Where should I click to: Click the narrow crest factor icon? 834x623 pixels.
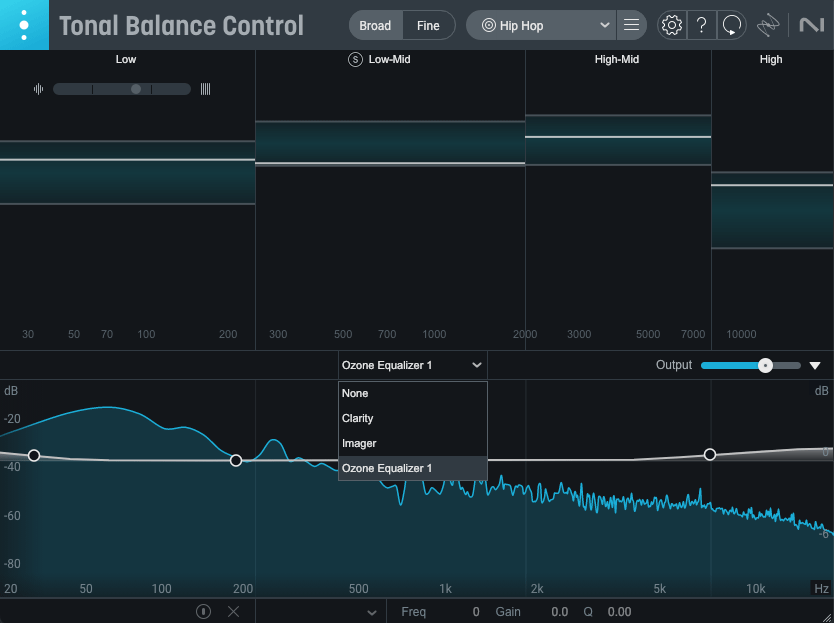click(38, 89)
